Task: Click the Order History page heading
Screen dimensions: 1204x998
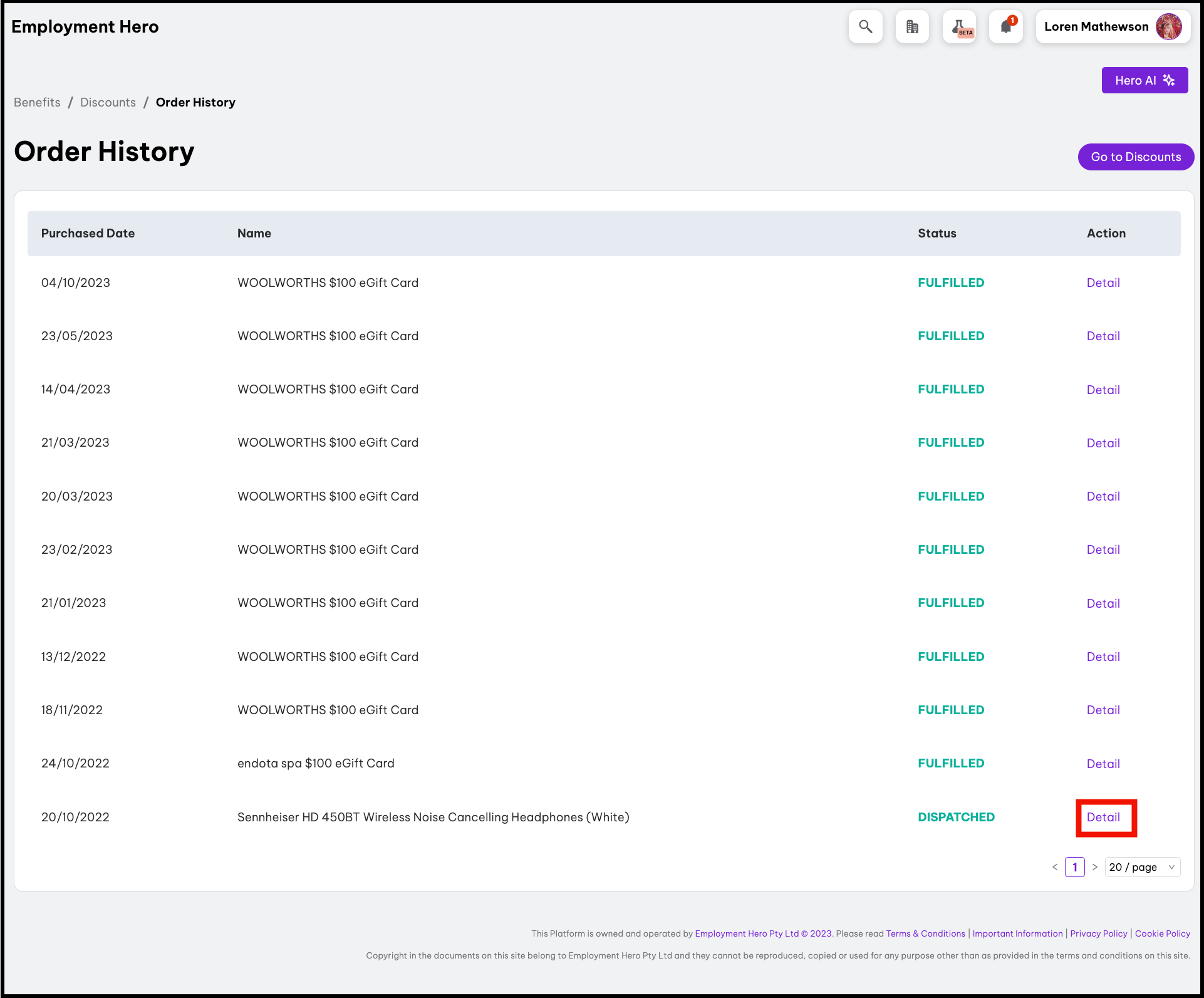Action: pyautogui.click(x=104, y=152)
